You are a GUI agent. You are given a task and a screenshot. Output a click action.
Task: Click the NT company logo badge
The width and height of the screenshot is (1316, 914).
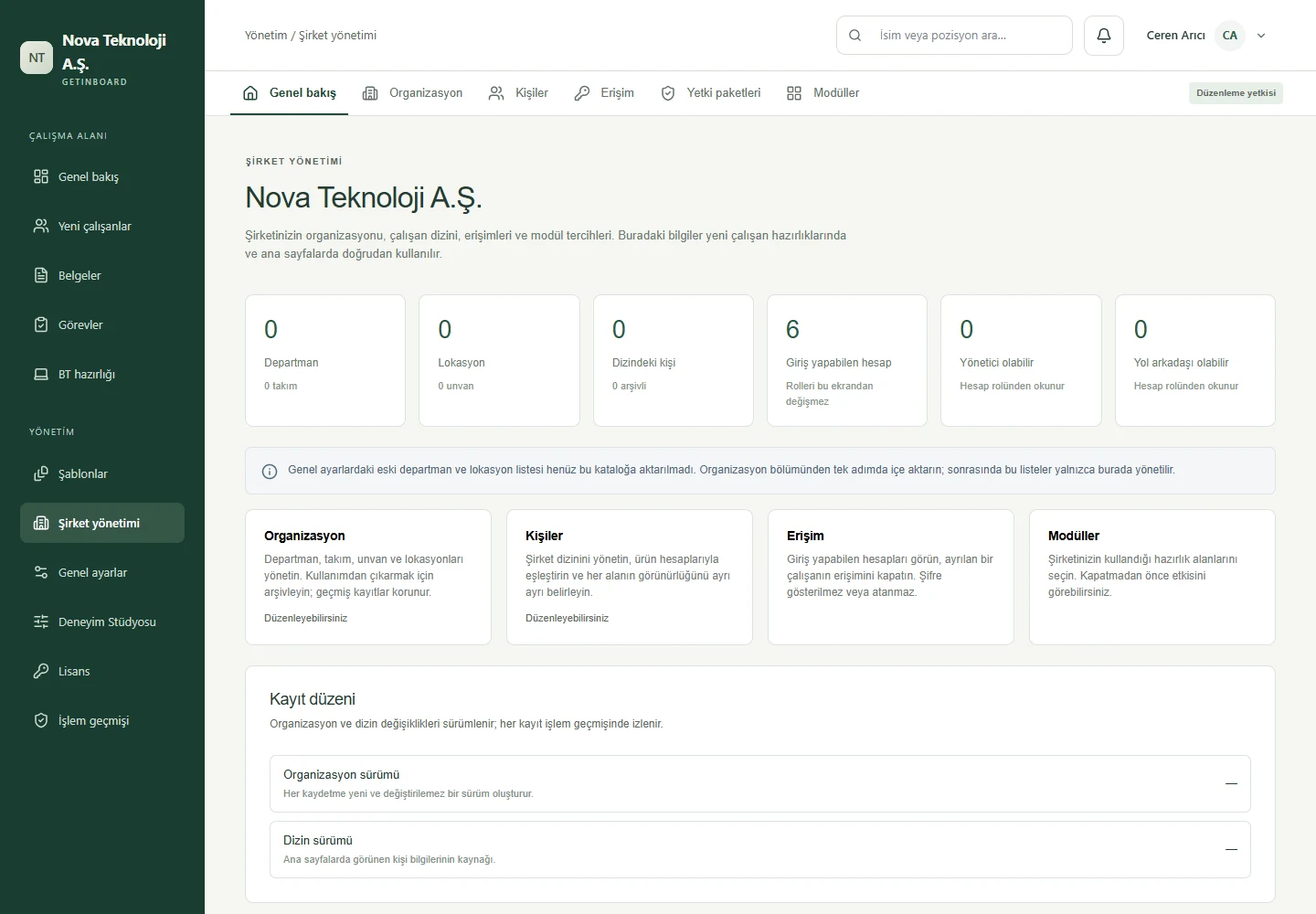pyautogui.click(x=37, y=58)
